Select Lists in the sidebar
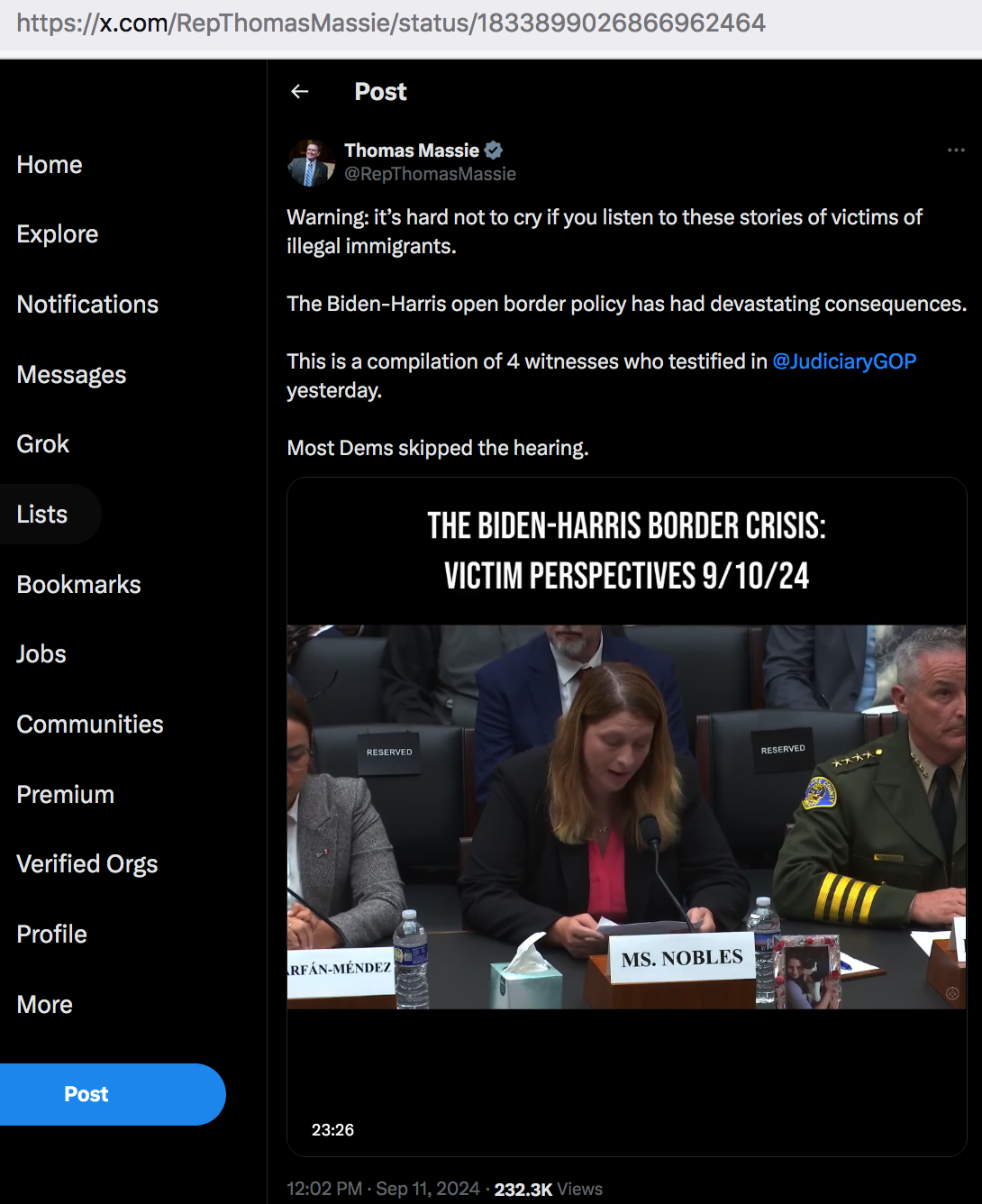The height and width of the screenshot is (1204, 982). click(42, 515)
